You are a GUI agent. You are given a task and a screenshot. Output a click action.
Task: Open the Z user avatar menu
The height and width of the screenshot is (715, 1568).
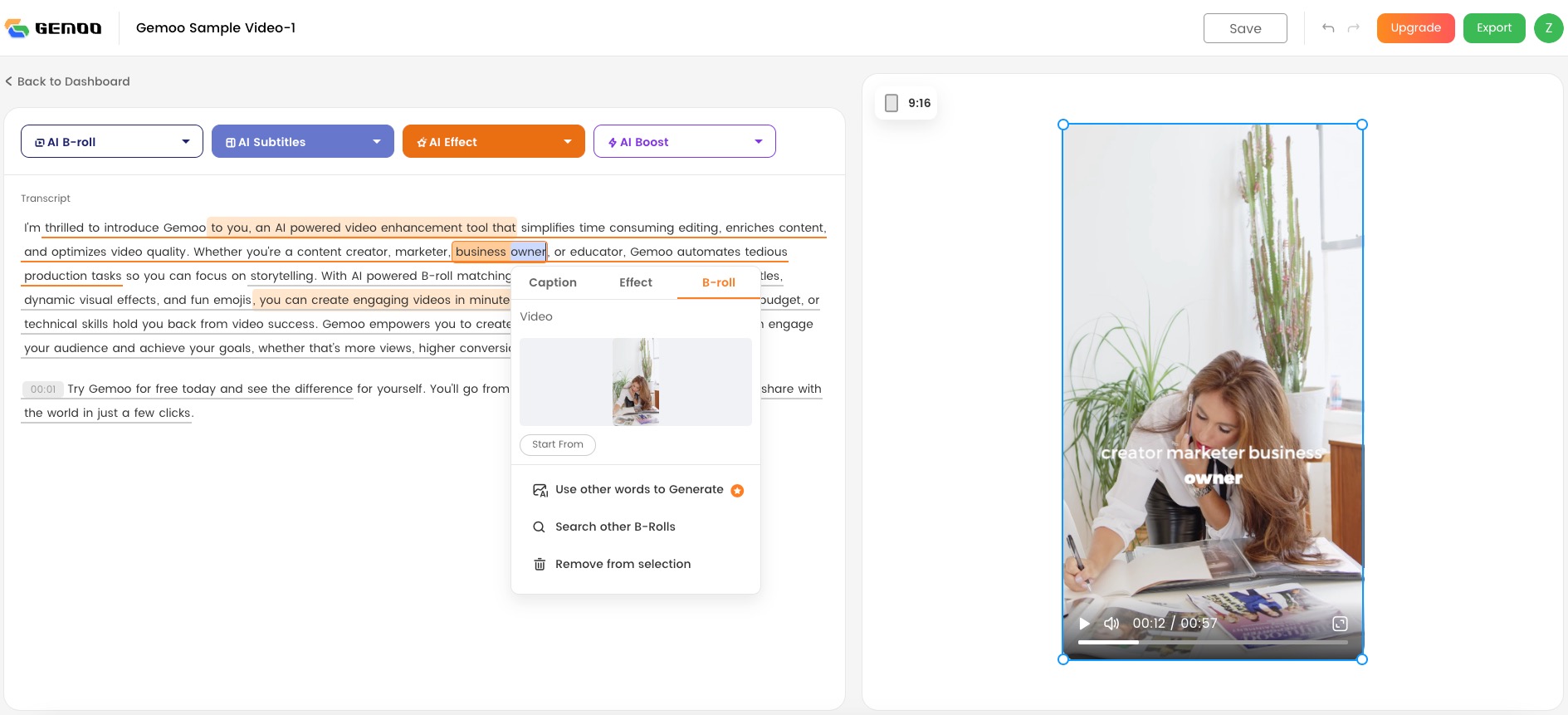tap(1549, 28)
